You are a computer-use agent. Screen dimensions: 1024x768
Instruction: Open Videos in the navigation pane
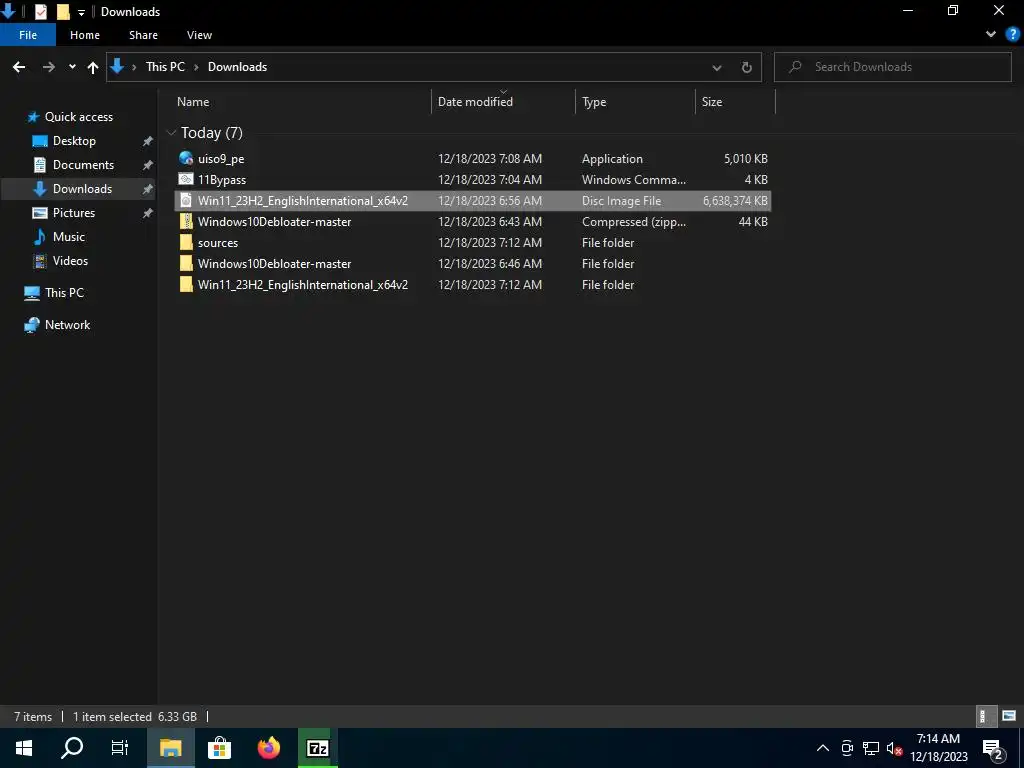click(70, 261)
